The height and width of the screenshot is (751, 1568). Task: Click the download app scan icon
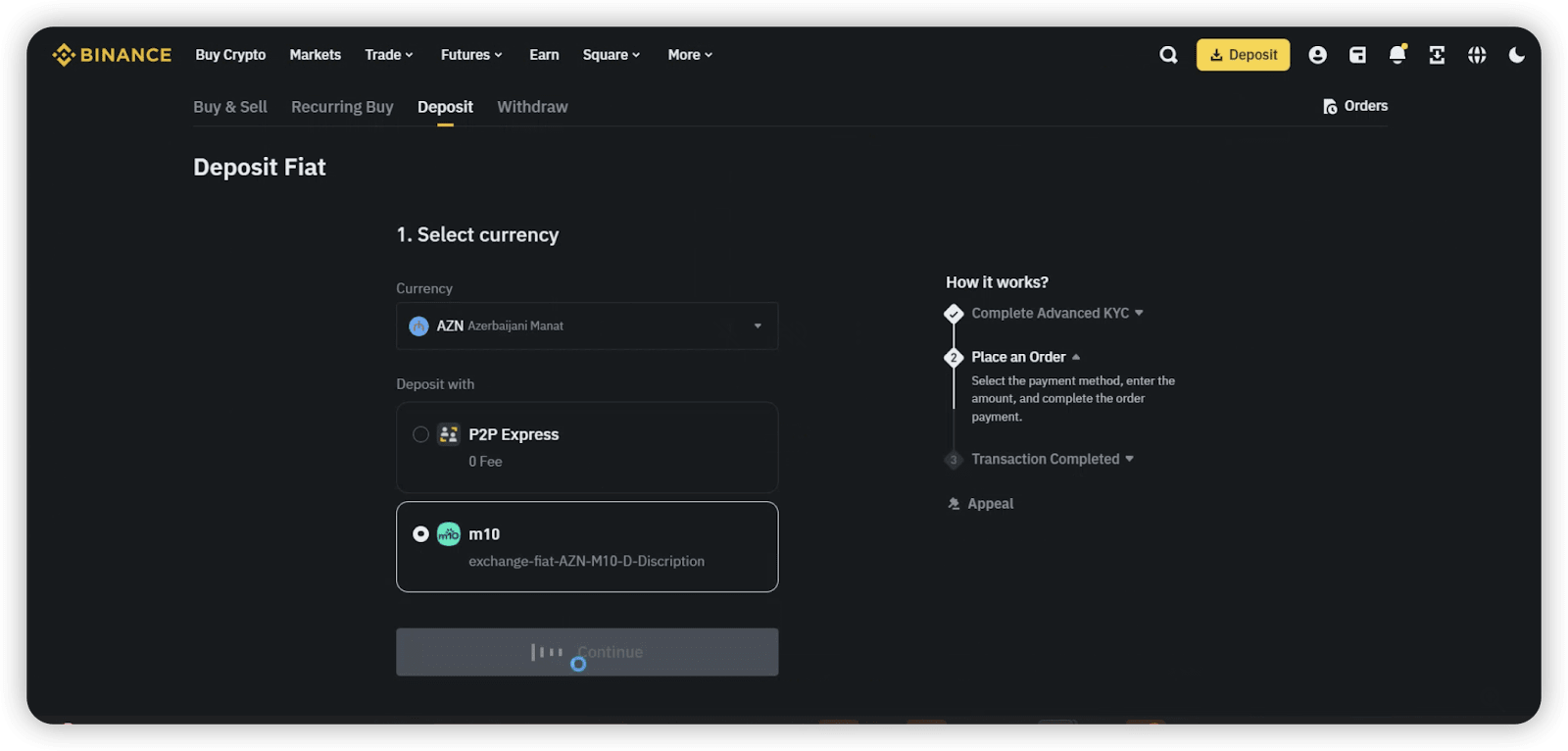coord(1437,55)
